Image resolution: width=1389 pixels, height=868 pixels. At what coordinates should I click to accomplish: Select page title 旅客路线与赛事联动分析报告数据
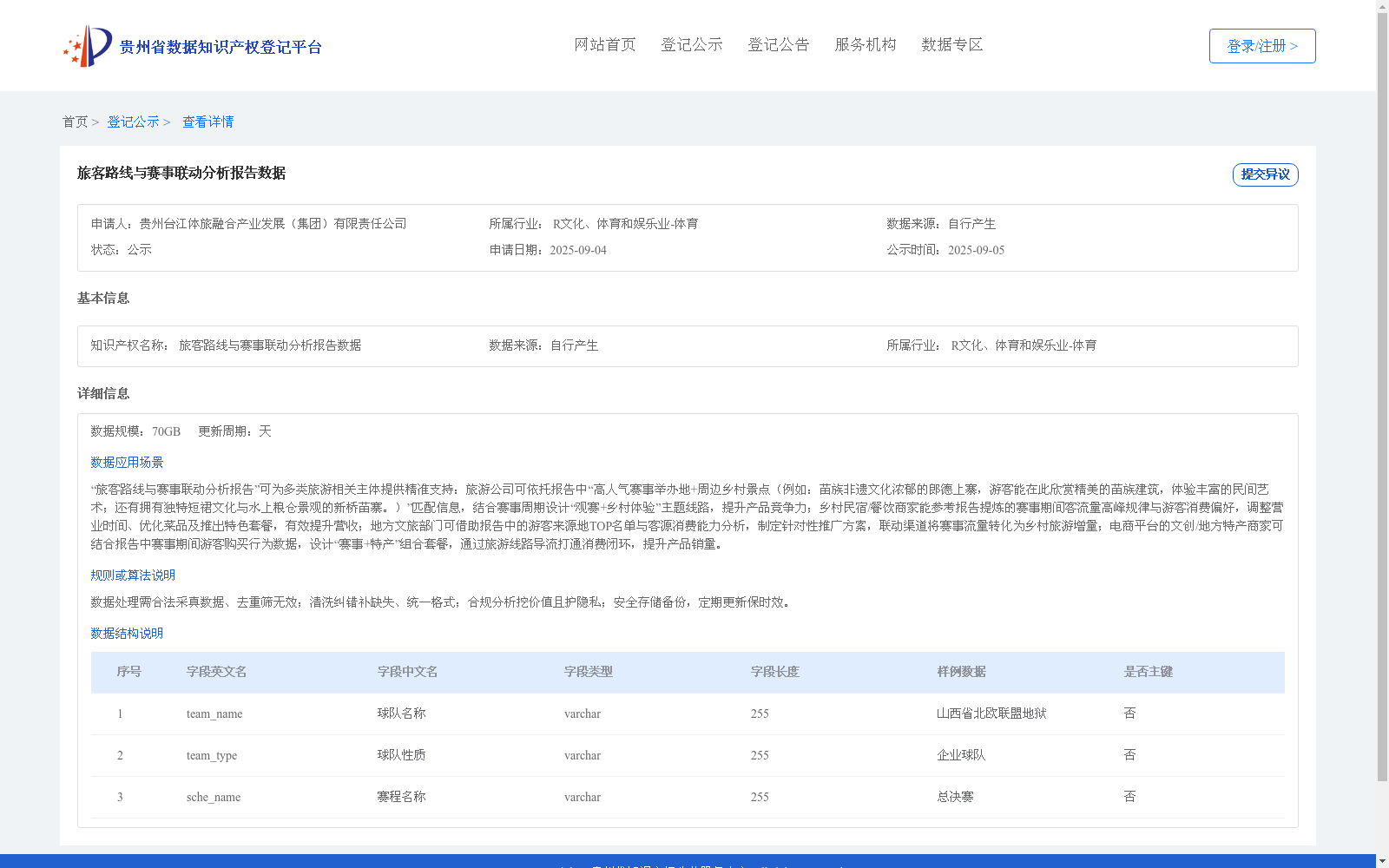point(181,173)
